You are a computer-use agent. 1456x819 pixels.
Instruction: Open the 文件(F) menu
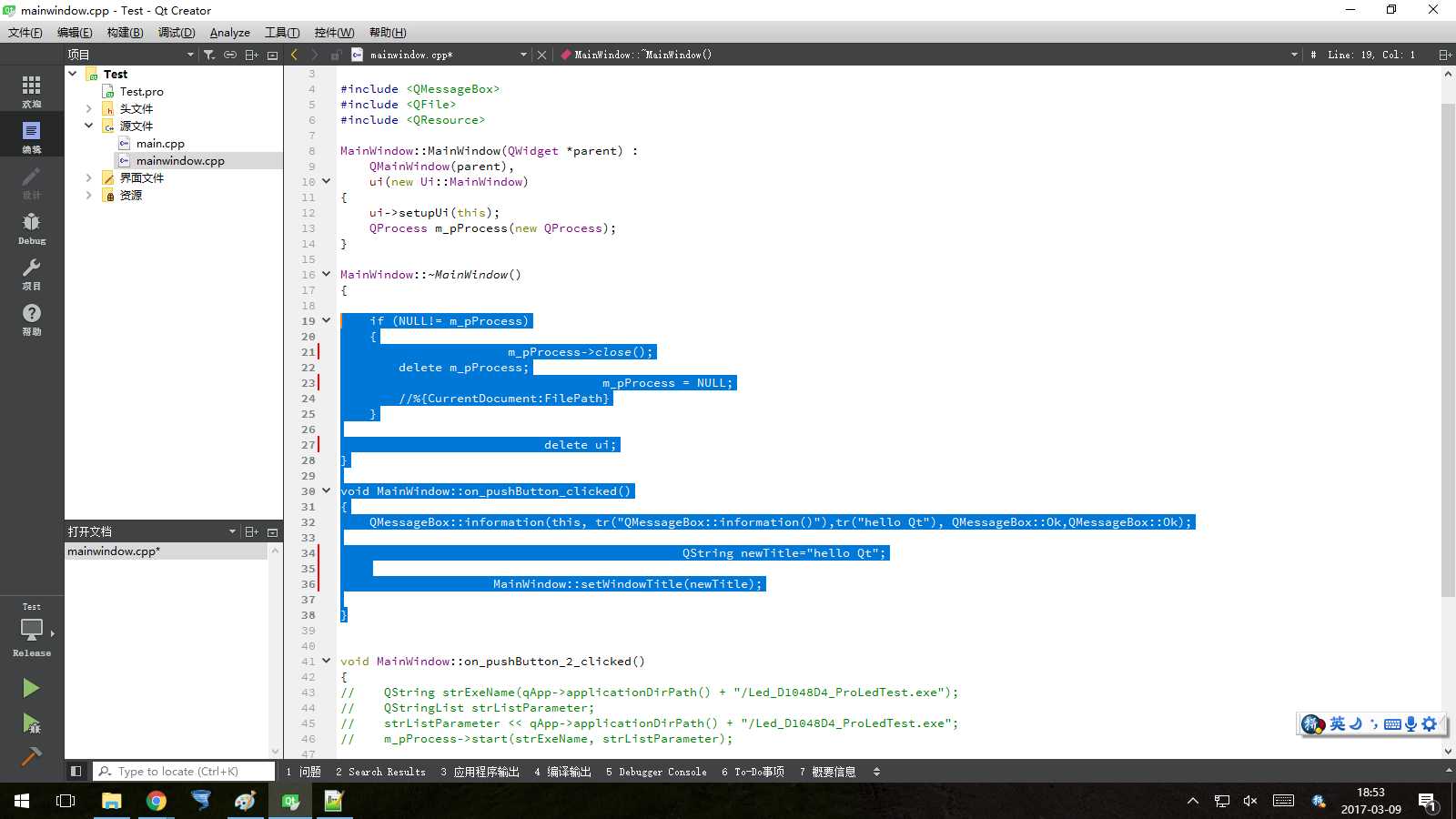coord(25,33)
